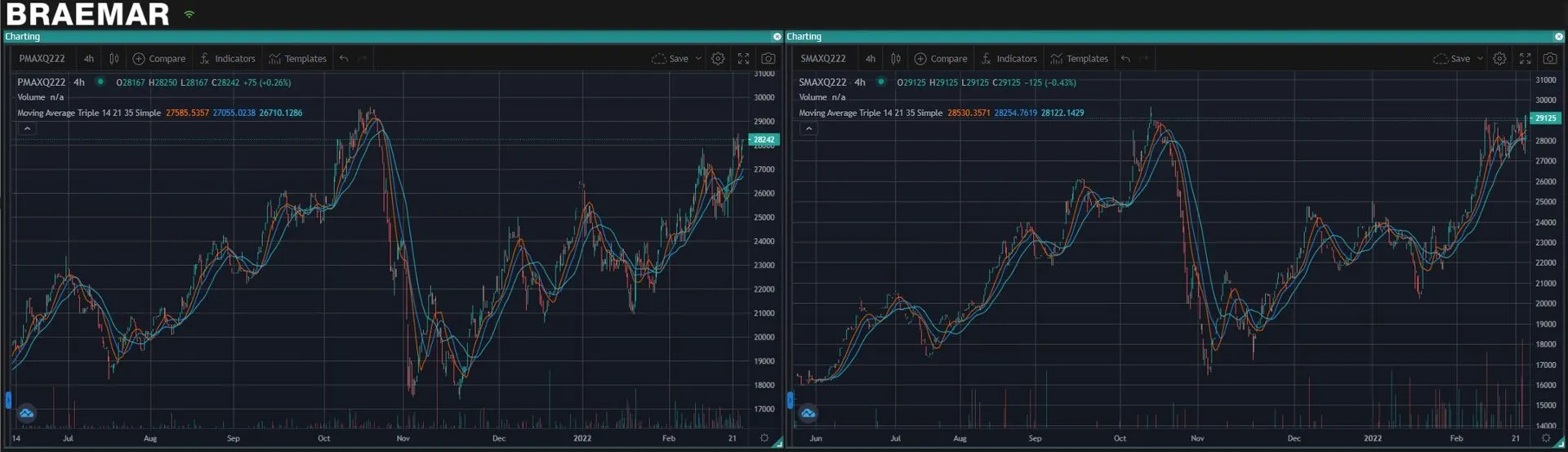Enter fullscreen mode for left PMAXQ222 chart

click(x=743, y=59)
